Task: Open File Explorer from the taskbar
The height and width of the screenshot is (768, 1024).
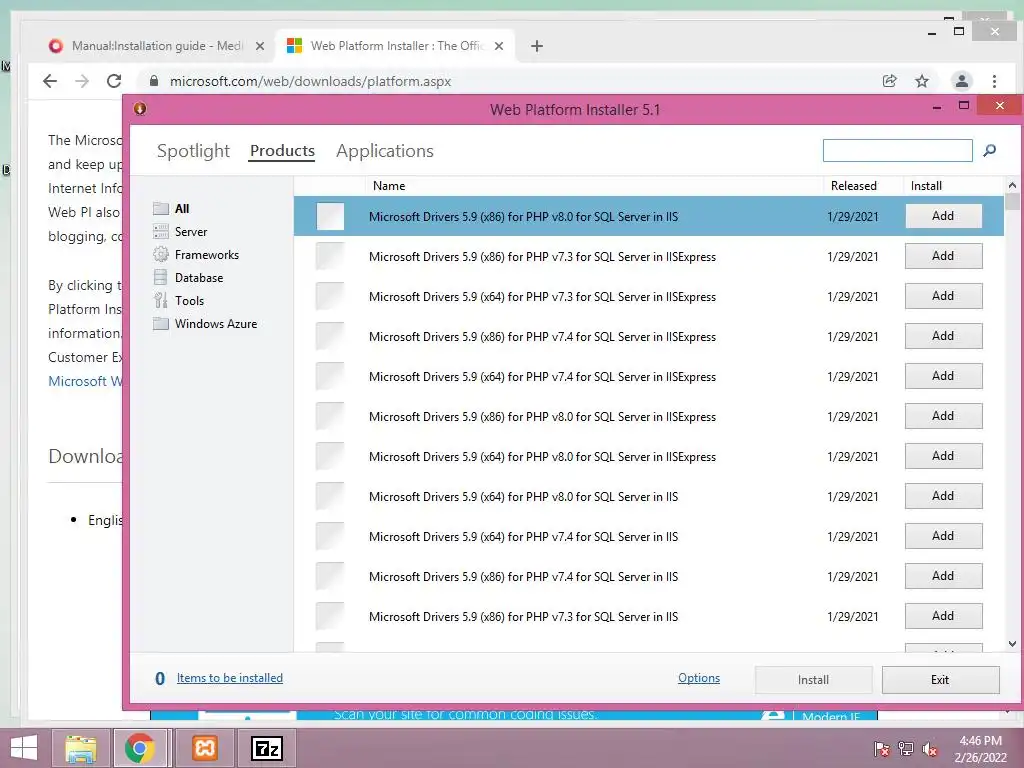Action: click(80, 748)
